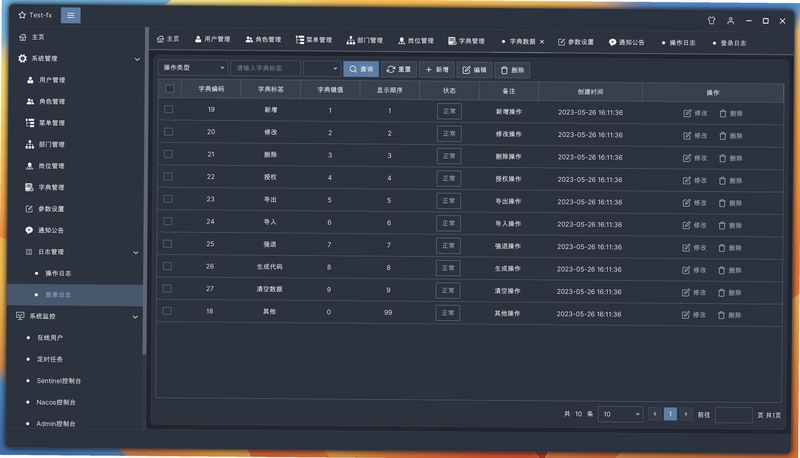
Task: Click the 系统管理 gear icon in sidebar
Action: tap(22, 59)
